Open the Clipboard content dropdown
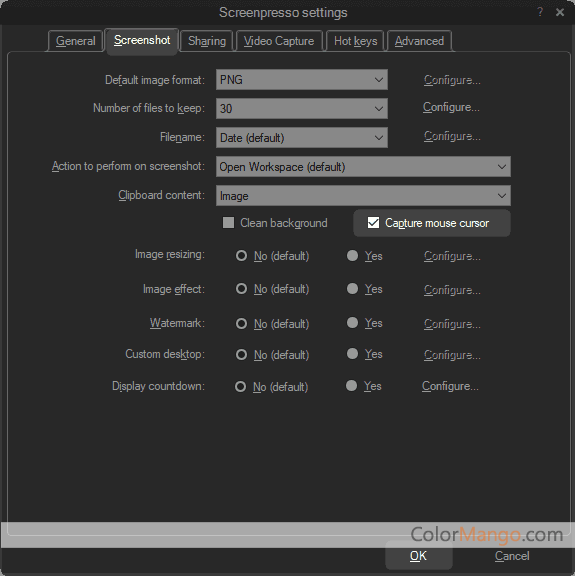 363,196
